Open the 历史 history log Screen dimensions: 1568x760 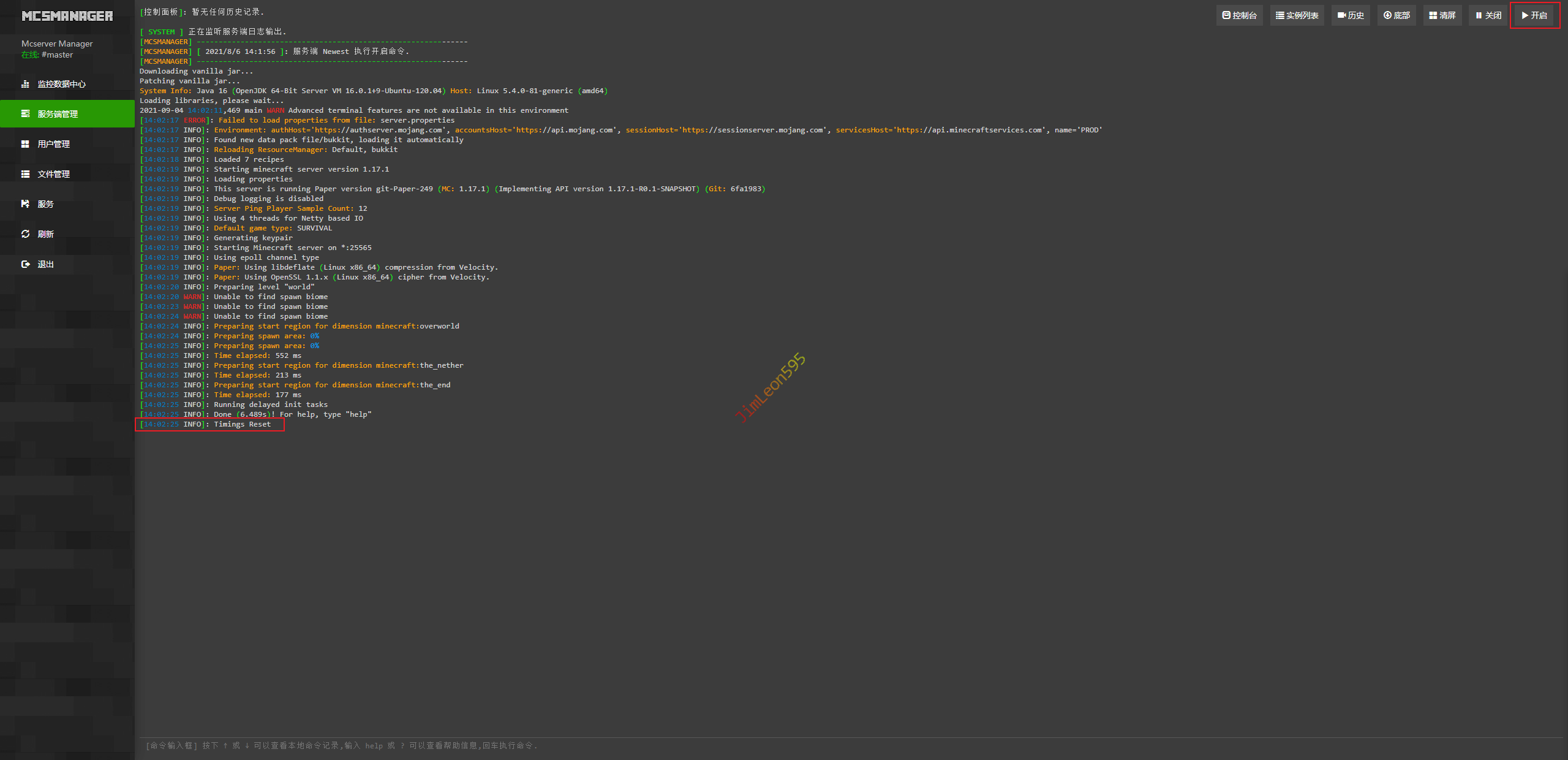coord(1351,15)
